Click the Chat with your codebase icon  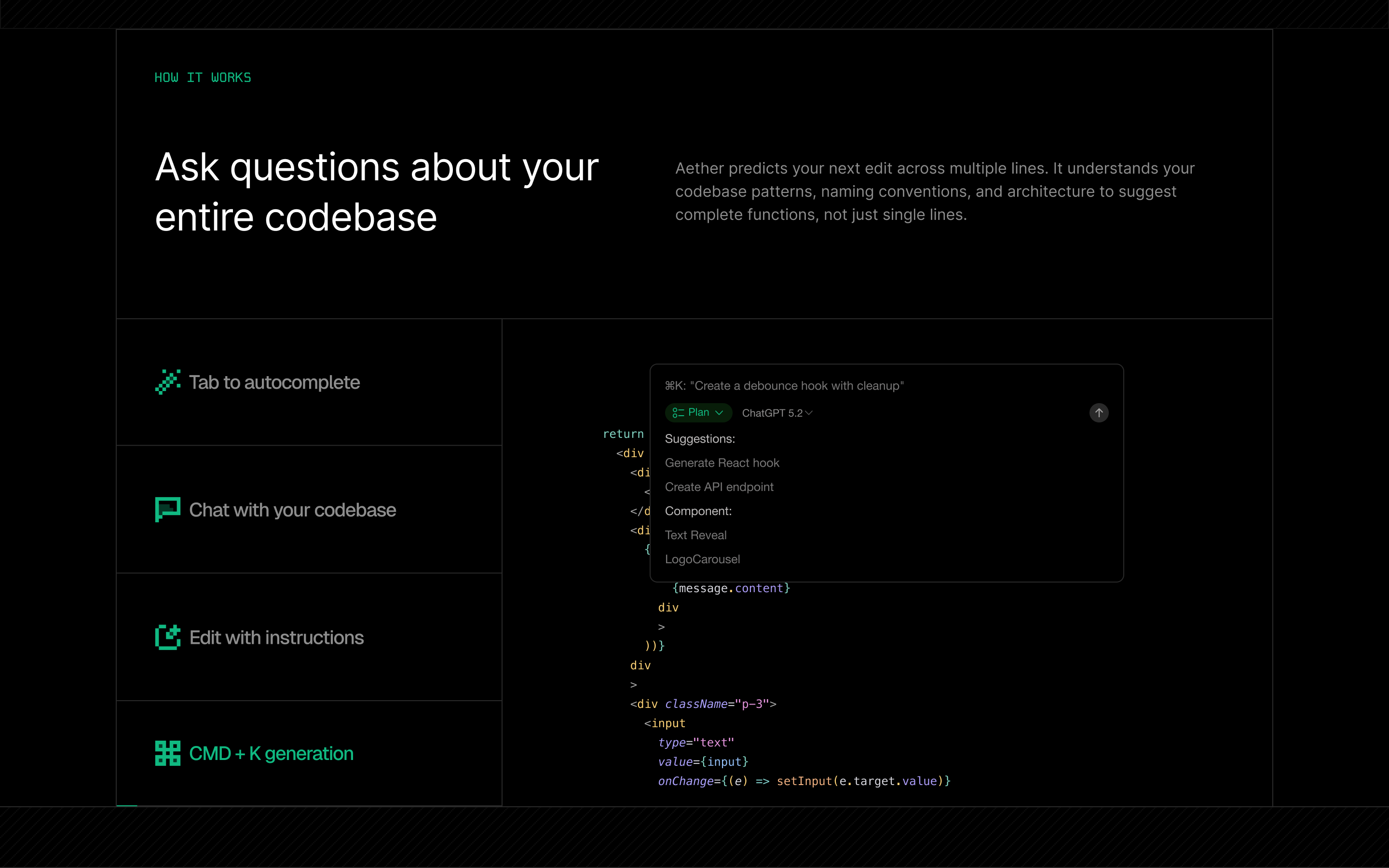coord(168,510)
